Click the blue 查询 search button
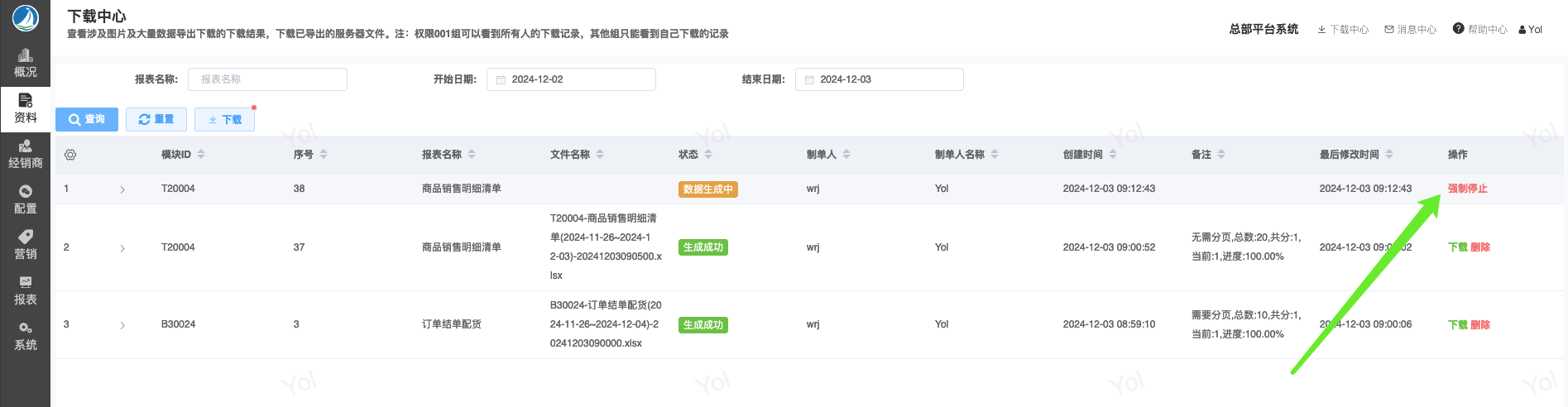This screenshot has height=407, width=1568. click(x=87, y=119)
